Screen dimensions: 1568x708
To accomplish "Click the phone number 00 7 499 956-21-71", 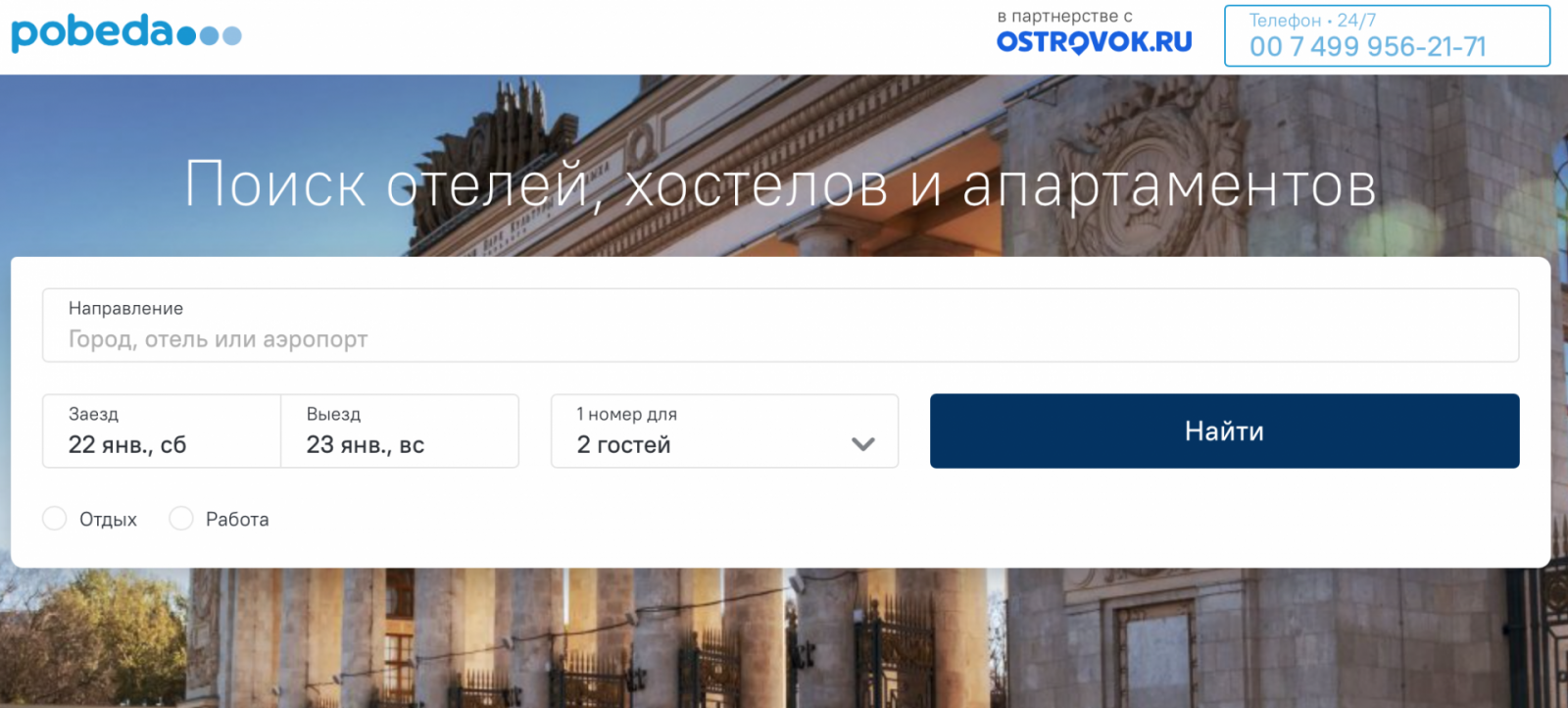I will pos(1368,47).
